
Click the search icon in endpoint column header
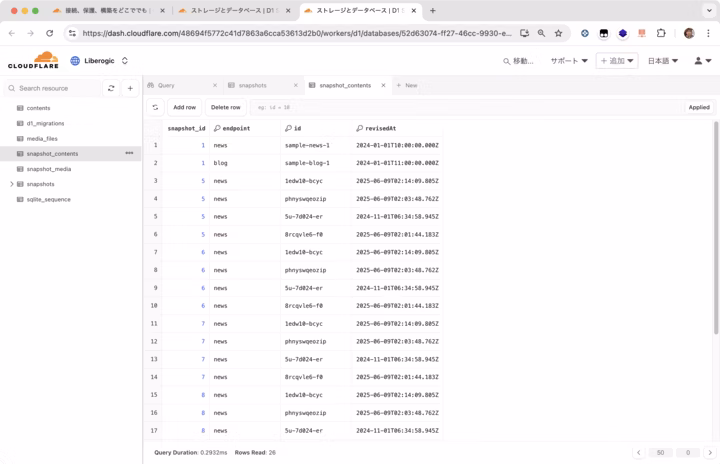click(217, 129)
